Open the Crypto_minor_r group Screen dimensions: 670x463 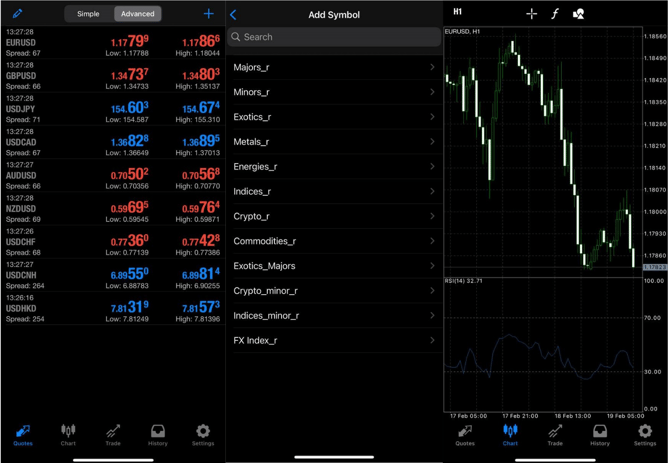tap(334, 291)
